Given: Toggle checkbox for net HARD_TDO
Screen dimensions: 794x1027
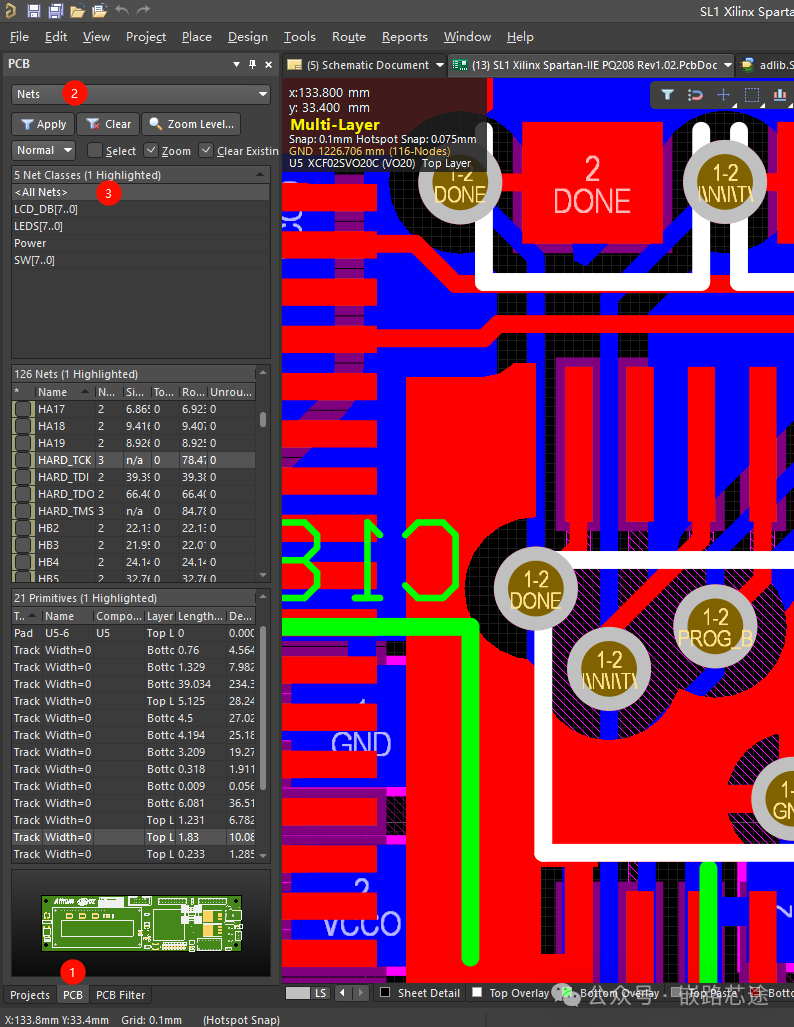Looking at the screenshot, I should point(24,494).
